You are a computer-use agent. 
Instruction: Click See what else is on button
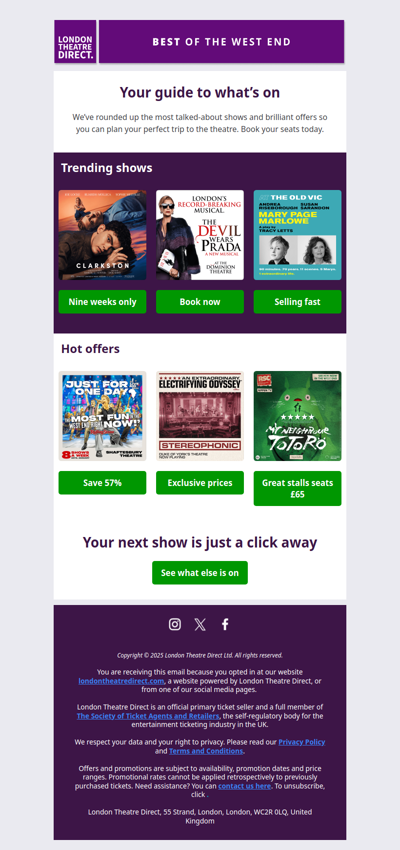pyautogui.click(x=200, y=572)
